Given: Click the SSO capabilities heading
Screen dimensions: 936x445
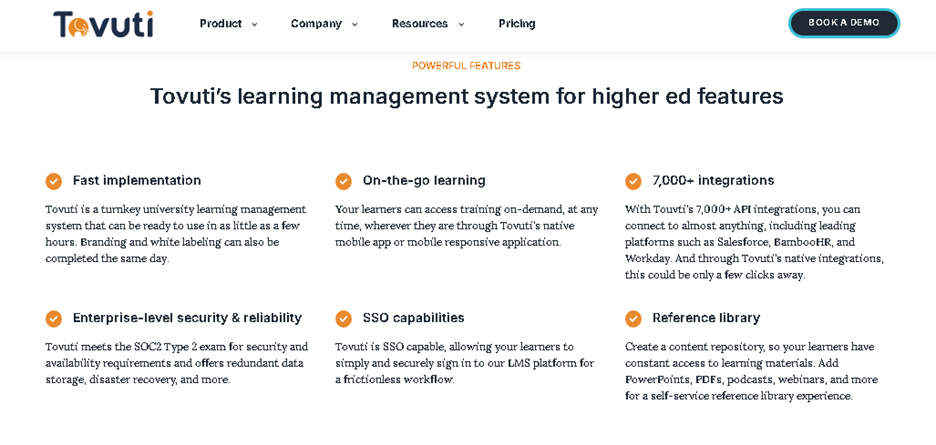Looking at the screenshot, I should pos(414,318).
